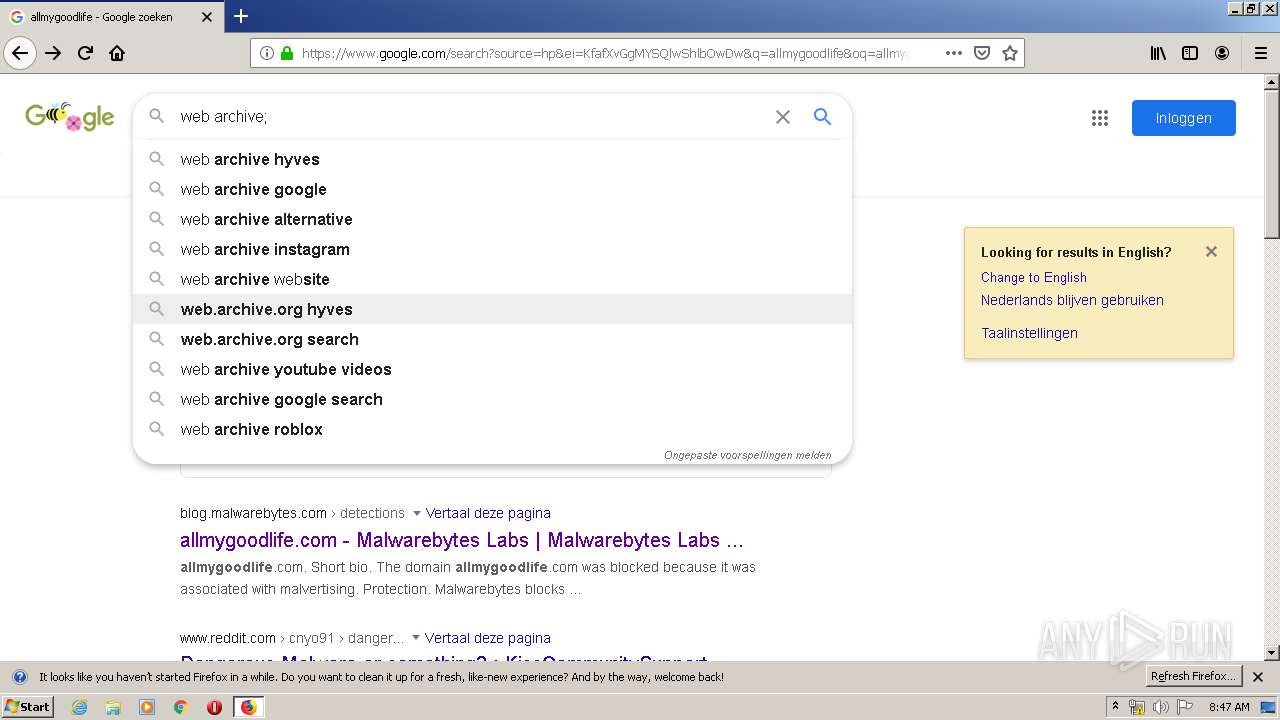
Task: Click Change to English link
Action: click(x=1033, y=277)
